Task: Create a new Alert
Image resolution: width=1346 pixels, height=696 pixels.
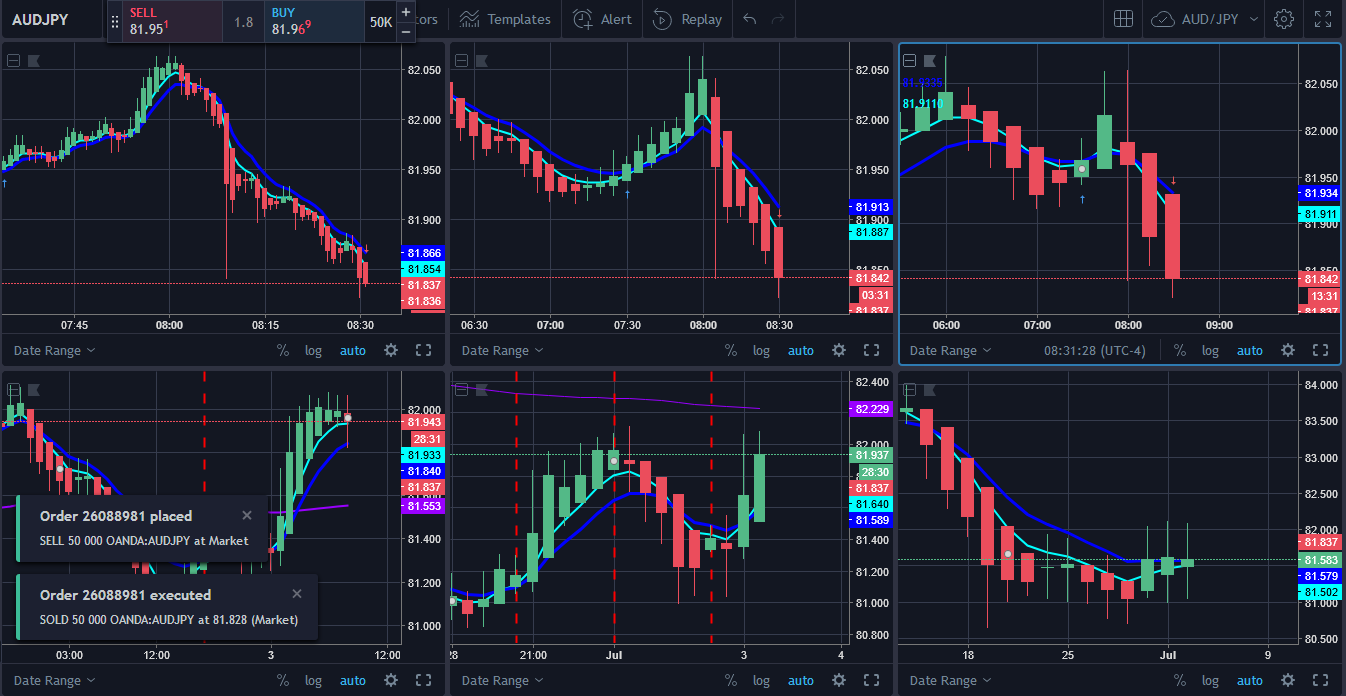Action: tap(603, 19)
